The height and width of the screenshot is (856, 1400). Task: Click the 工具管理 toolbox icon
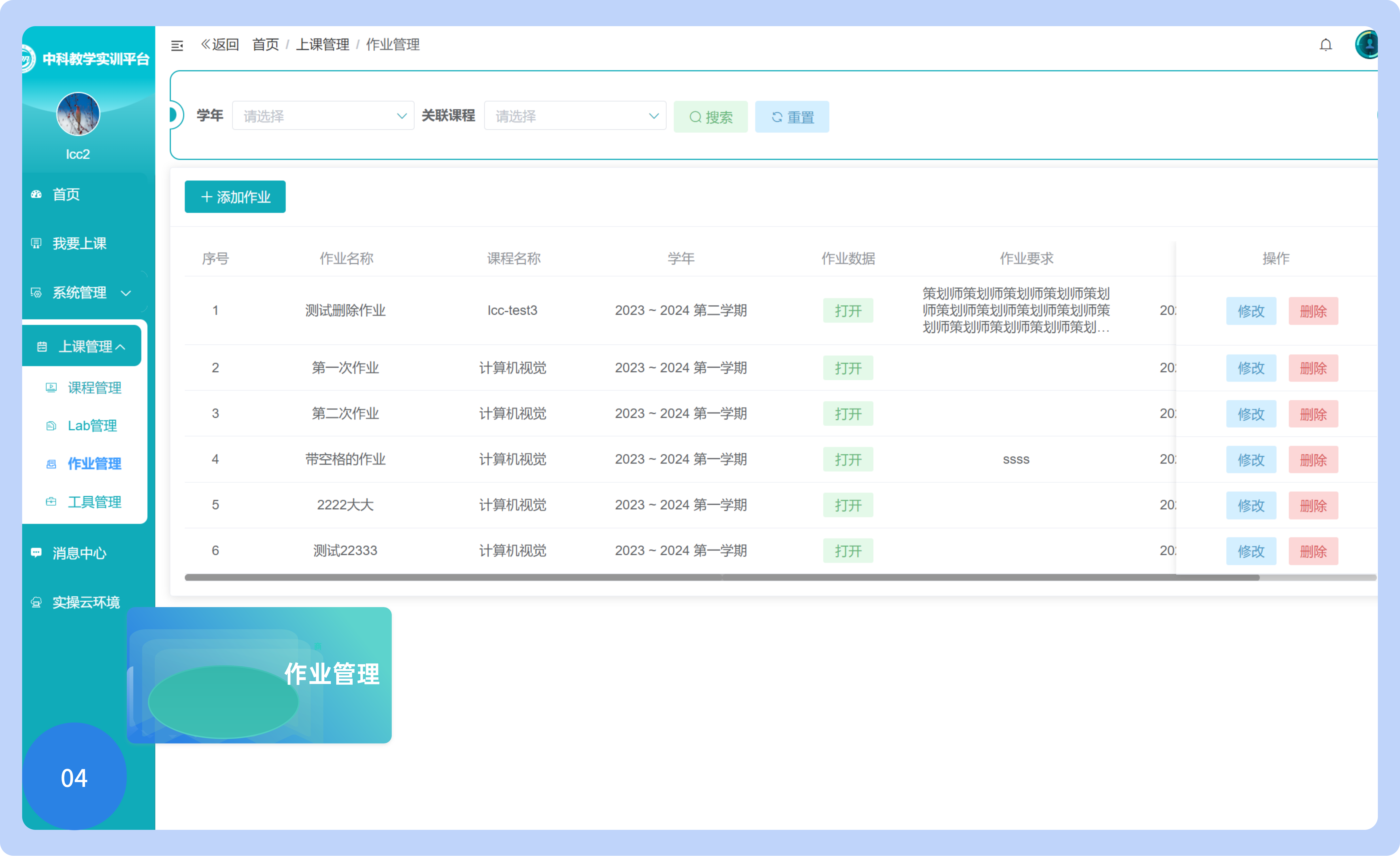[51, 502]
